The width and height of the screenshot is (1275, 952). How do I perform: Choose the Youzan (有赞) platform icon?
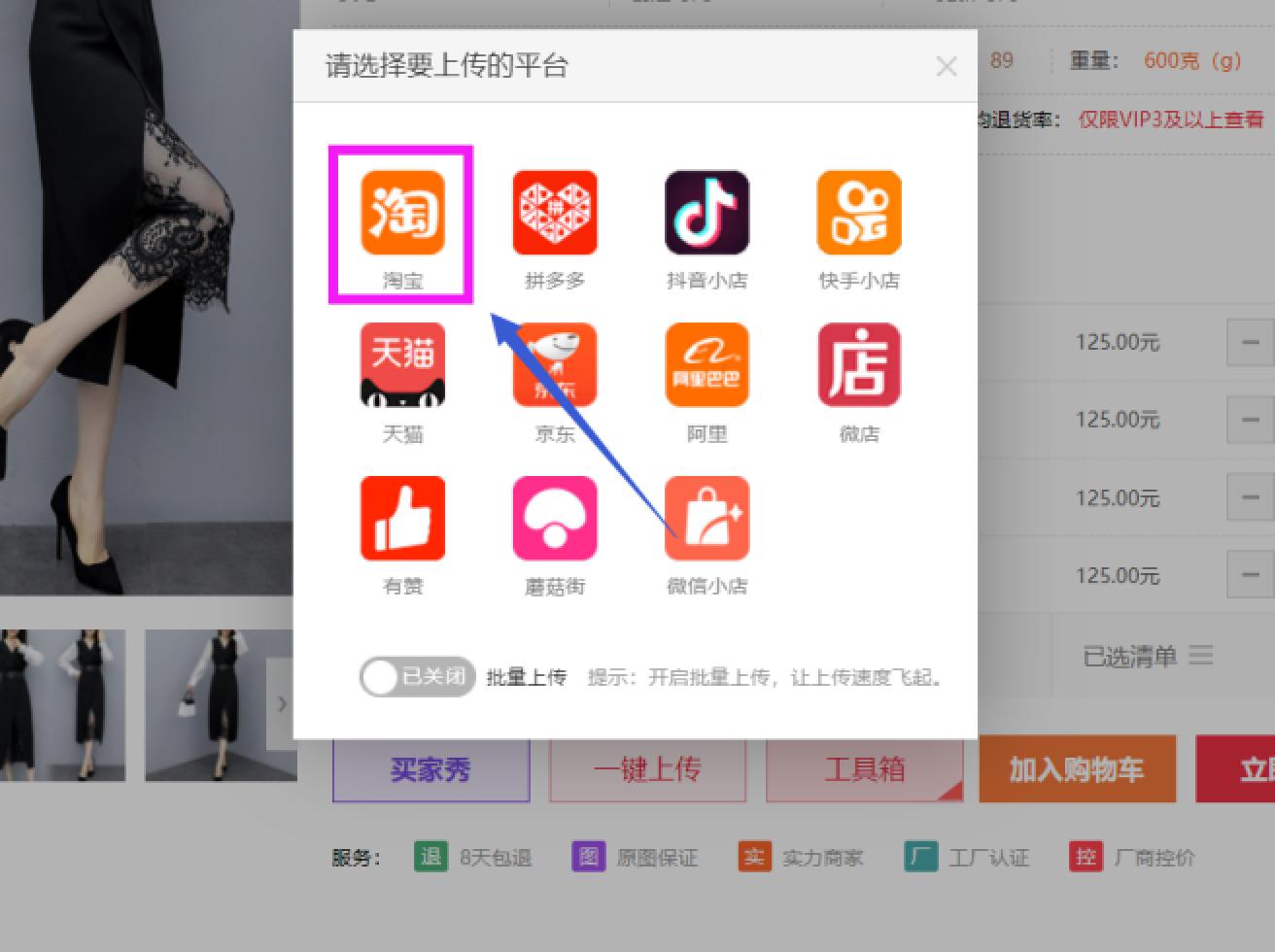click(x=402, y=518)
